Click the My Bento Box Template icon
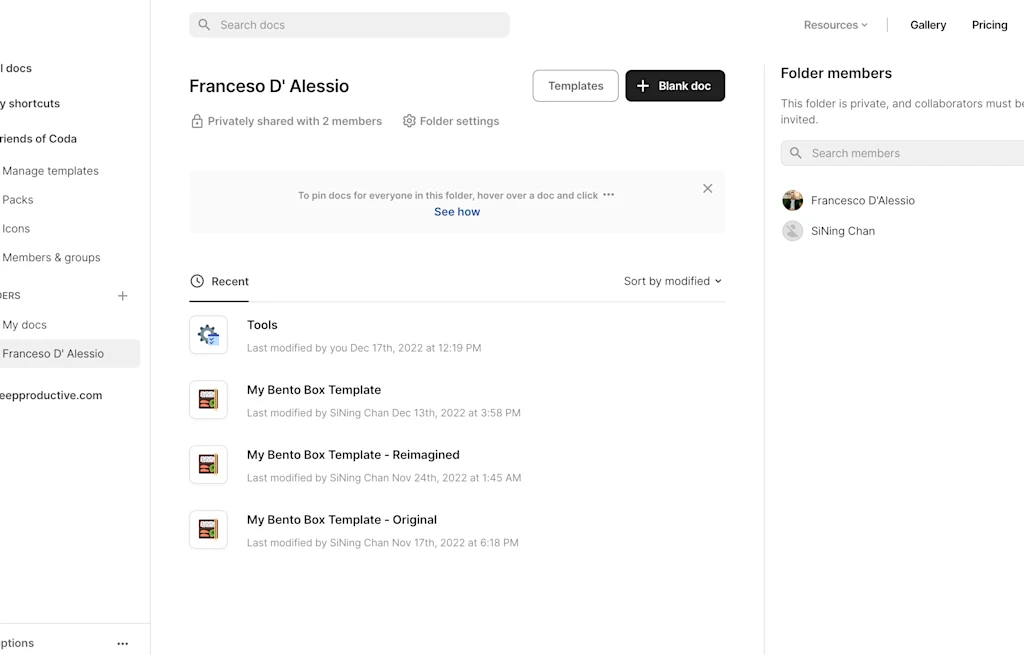The width and height of the screenshot is (1024, 655). coord(208,400)
